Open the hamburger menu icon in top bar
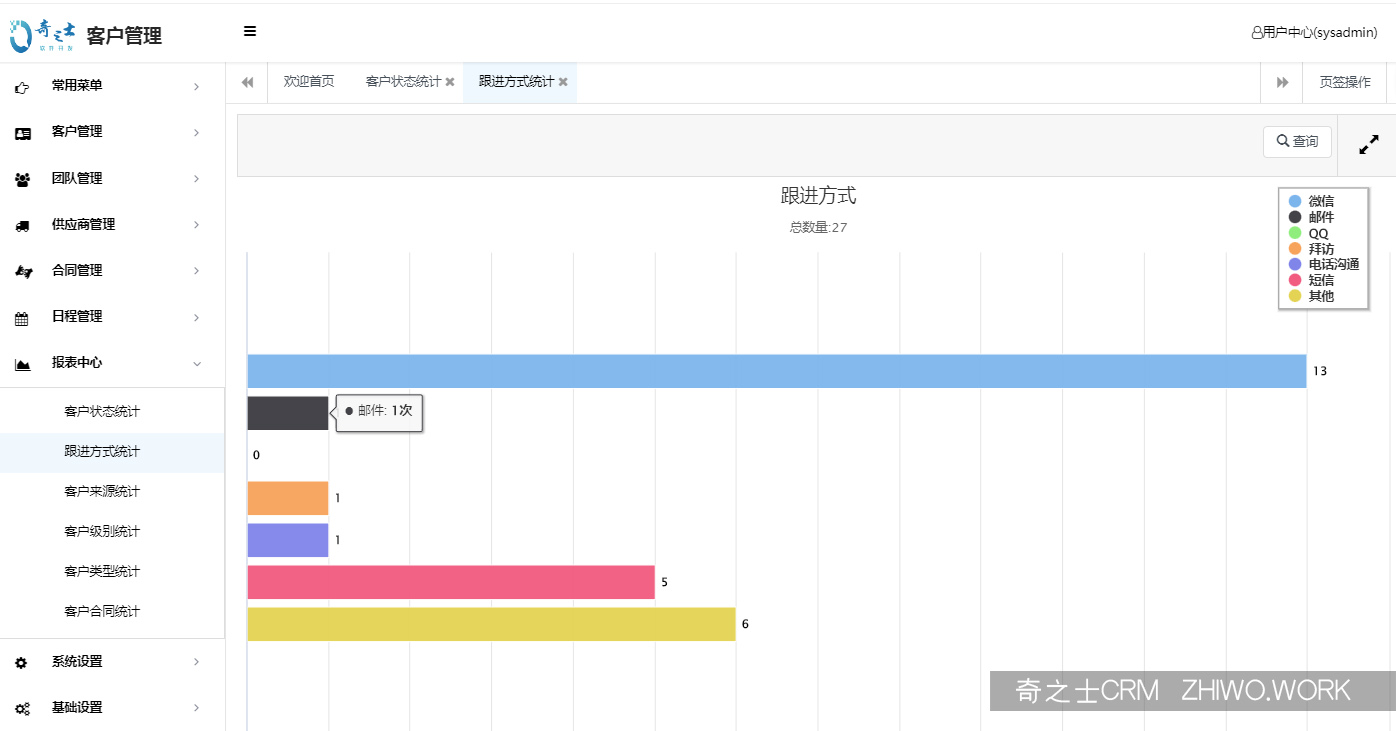This screenshot has height=731, width=1396. coord(249,31)
